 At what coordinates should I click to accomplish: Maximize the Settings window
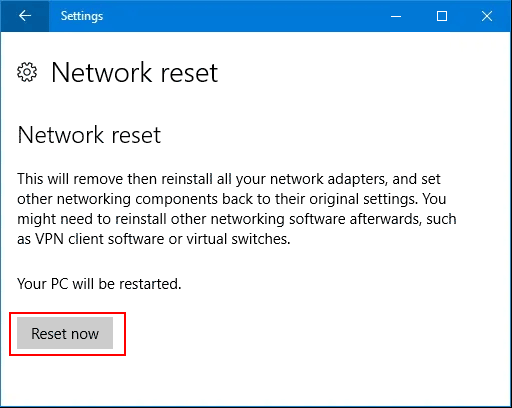click(x=442, y=16)
